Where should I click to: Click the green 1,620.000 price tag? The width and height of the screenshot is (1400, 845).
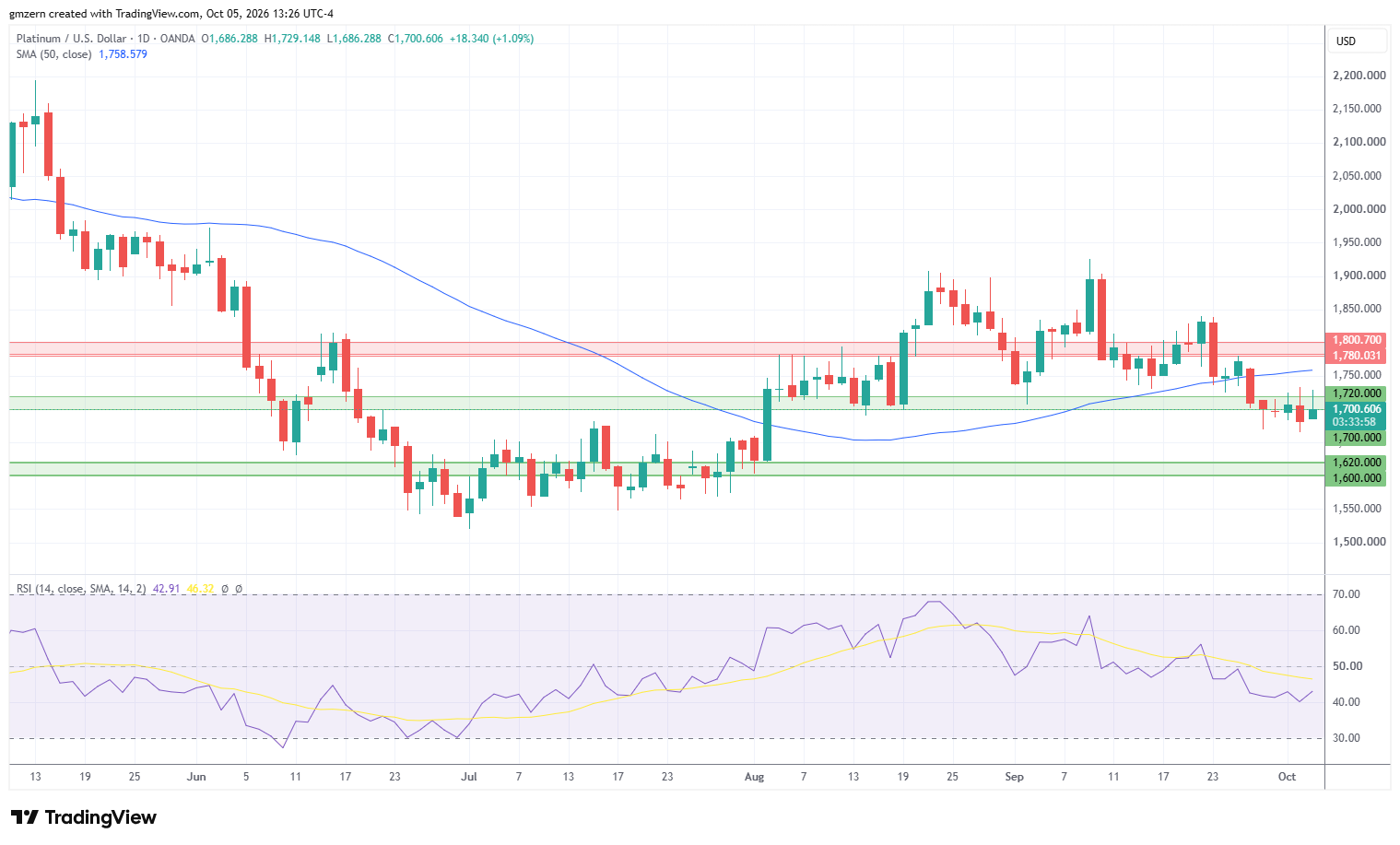[1355, 463]
